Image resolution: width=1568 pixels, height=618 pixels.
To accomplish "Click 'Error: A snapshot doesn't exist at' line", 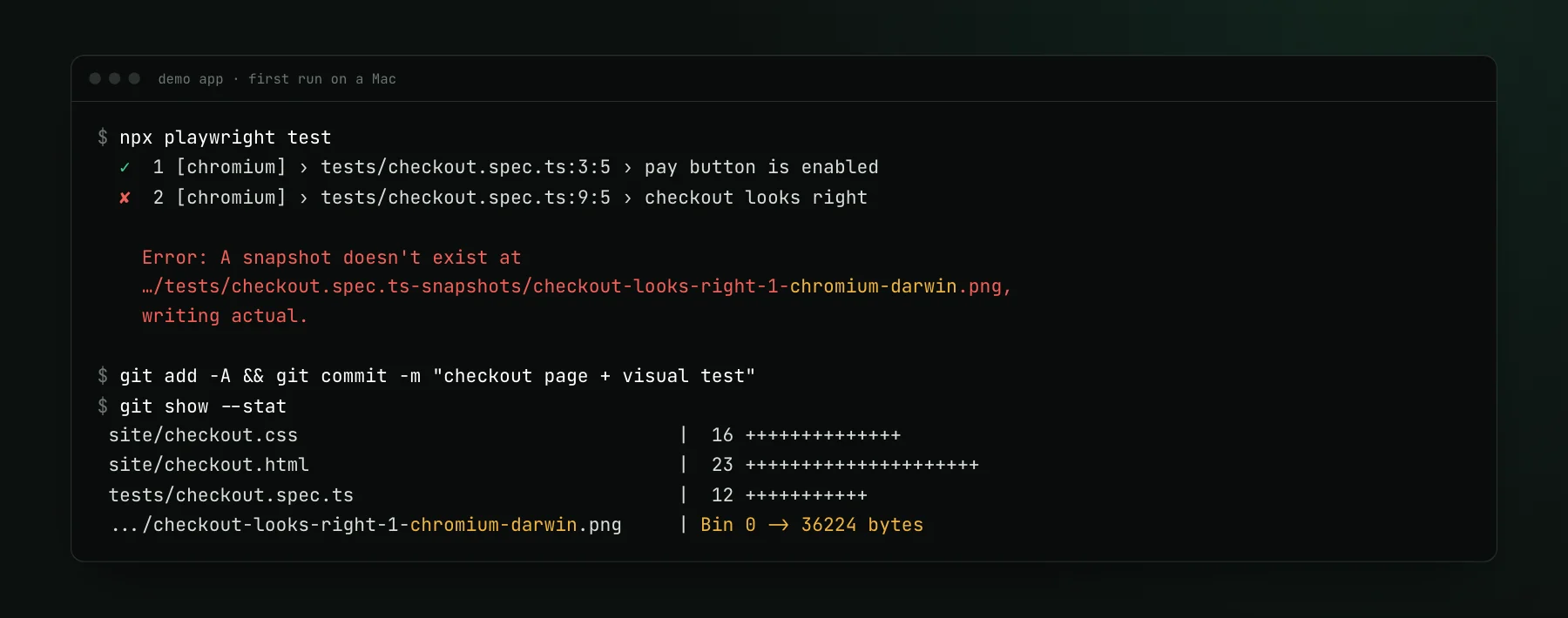I will click(332, 258).
